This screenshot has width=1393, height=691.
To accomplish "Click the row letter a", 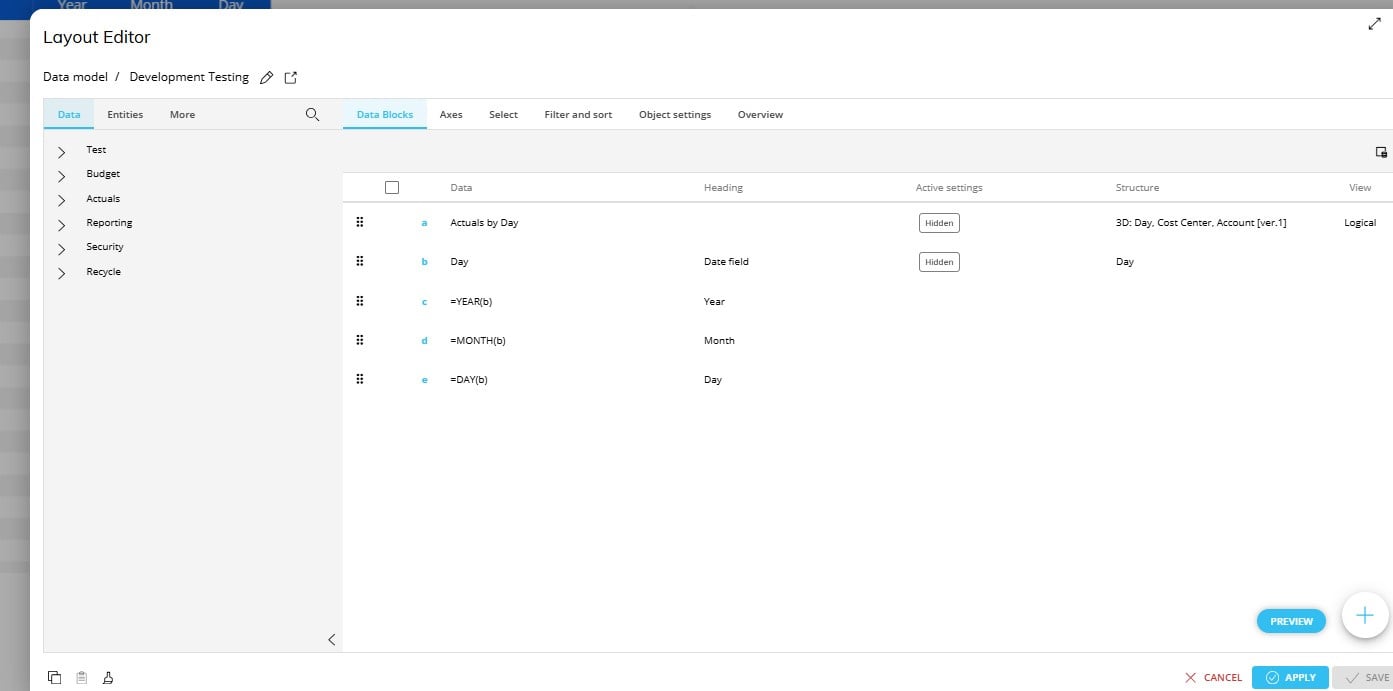I will (x=424, y=223).
